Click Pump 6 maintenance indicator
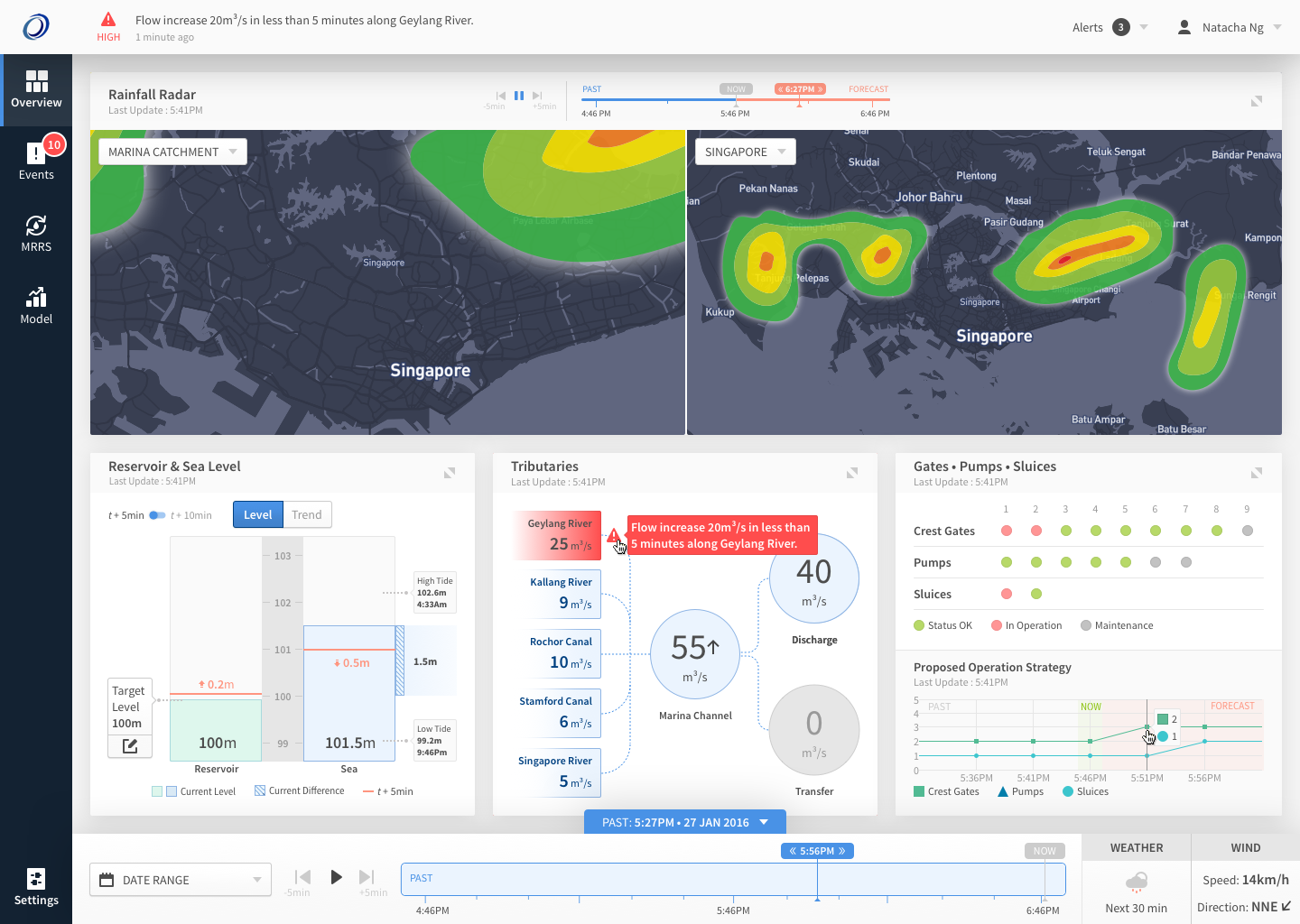The width and height of the screenshot is (1300, 924). [1156, 562]
